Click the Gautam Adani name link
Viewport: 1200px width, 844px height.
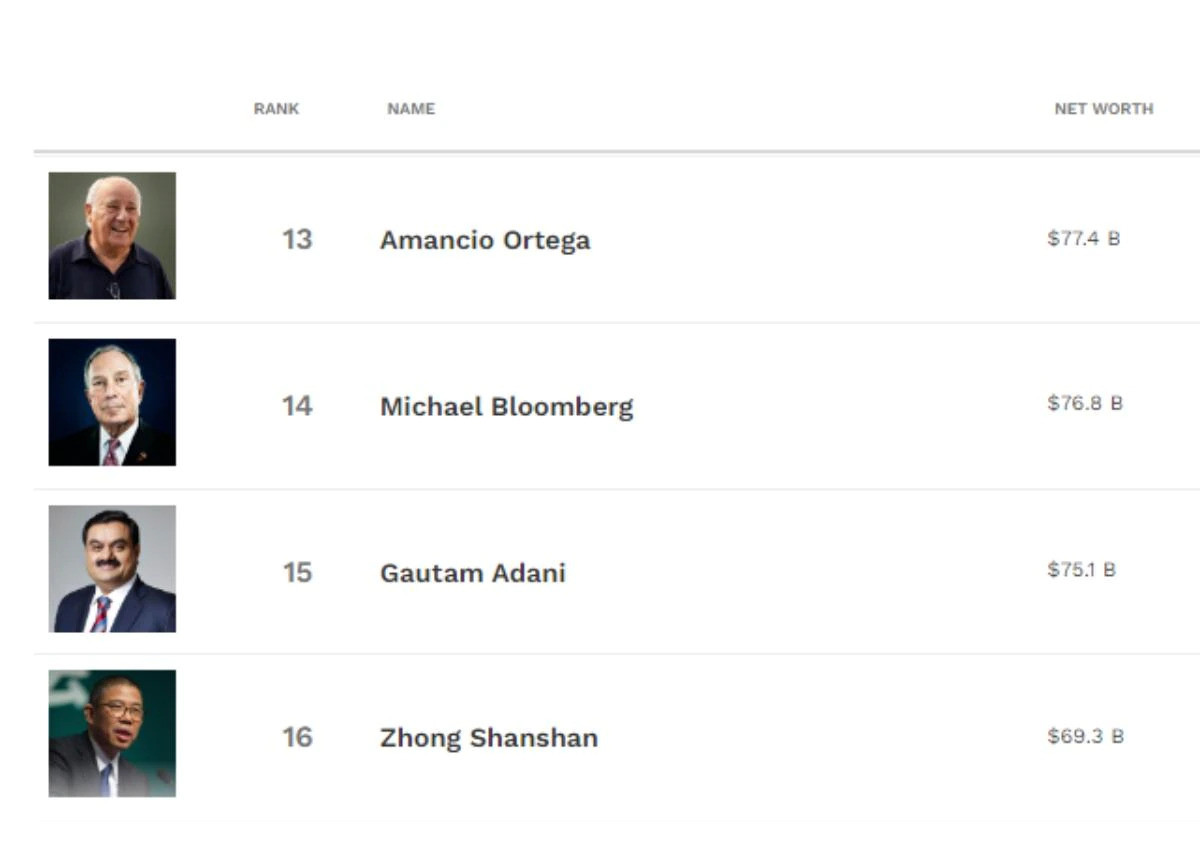(x=473, y=573)
